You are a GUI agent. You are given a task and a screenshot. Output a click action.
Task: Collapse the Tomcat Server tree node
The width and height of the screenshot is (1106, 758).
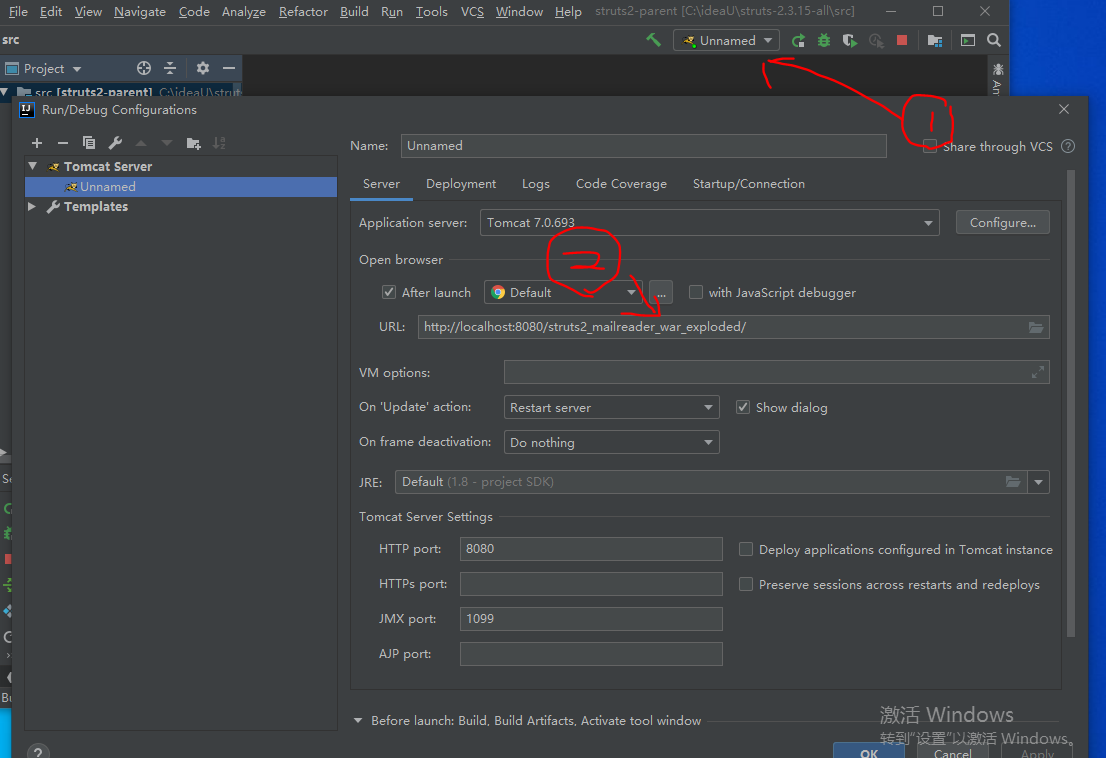(32, 166)
